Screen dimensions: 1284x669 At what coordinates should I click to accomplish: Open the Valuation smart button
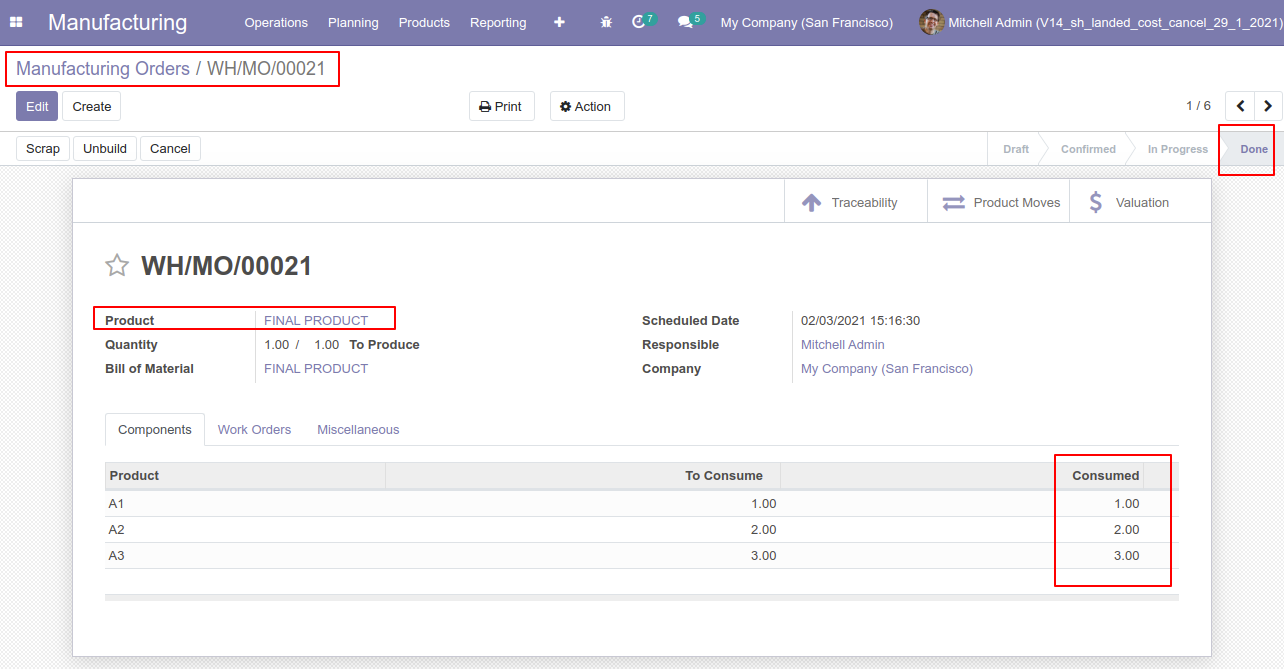1130,202
